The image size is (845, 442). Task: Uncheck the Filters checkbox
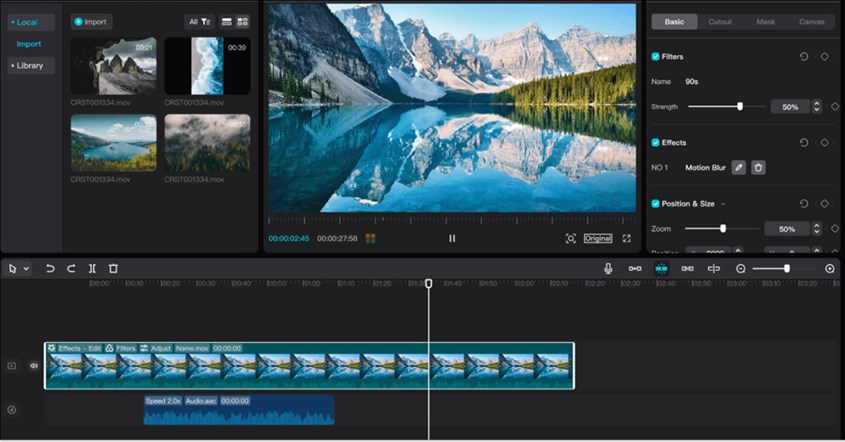tap(656, 57)
